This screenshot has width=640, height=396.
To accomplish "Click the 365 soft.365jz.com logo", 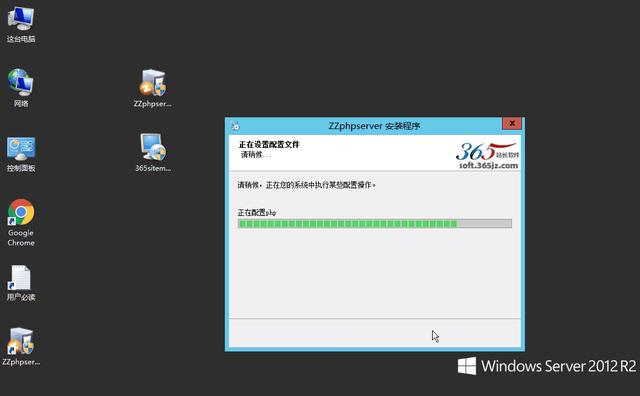I will [487, 156].
